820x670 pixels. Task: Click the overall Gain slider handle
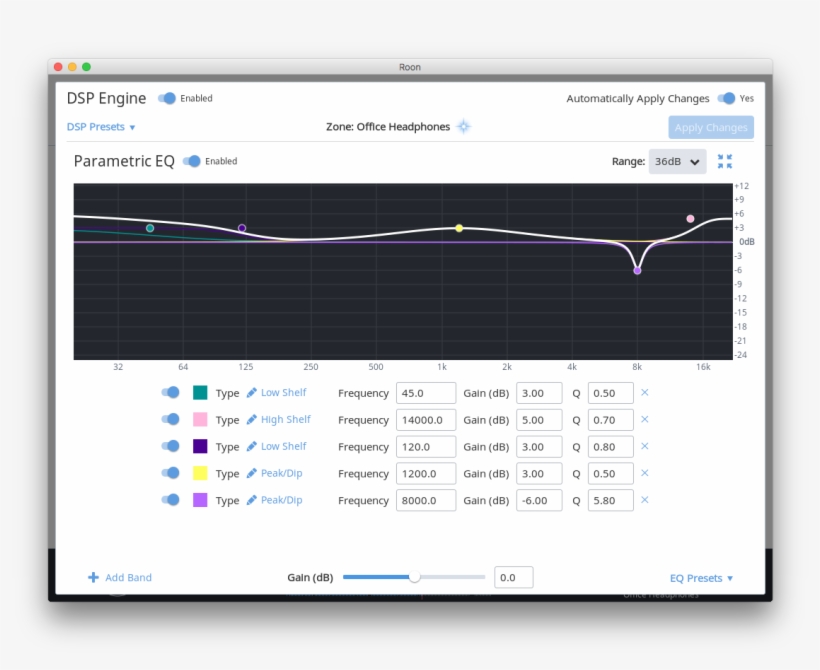click(415, 577)
